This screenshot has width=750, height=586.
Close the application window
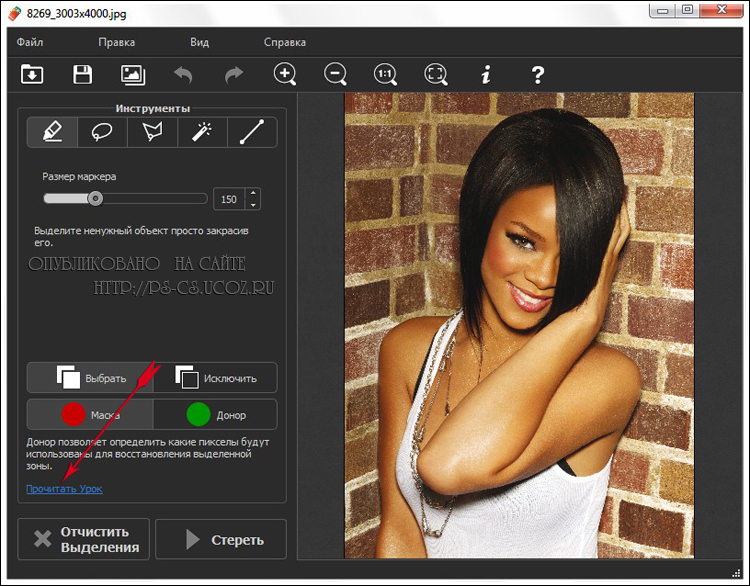tap(721, 10)
